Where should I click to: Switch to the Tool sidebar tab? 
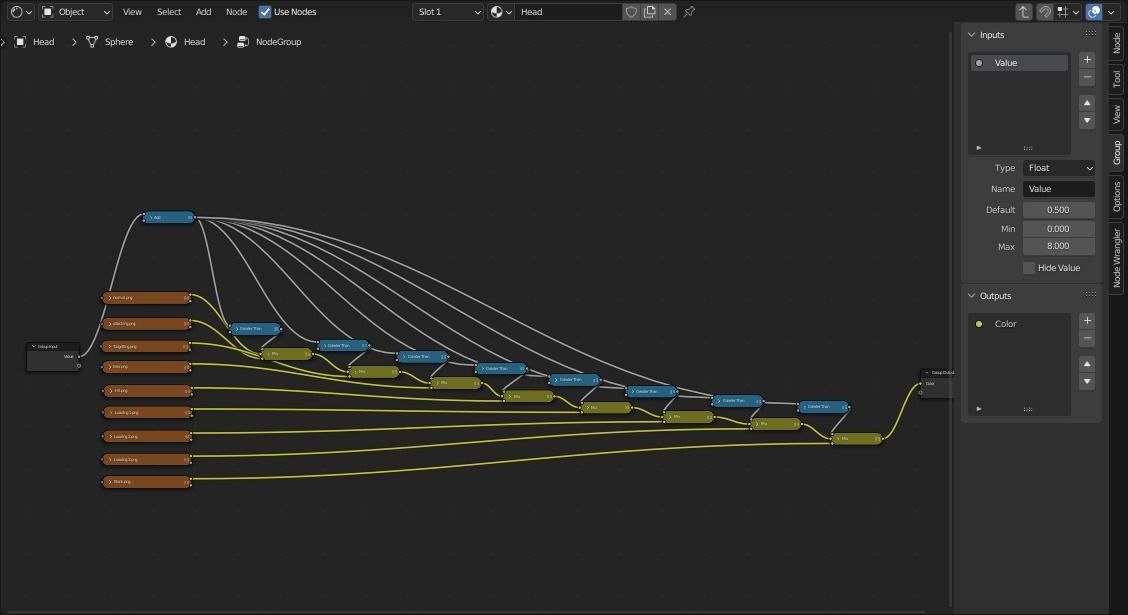point(1116,79)
